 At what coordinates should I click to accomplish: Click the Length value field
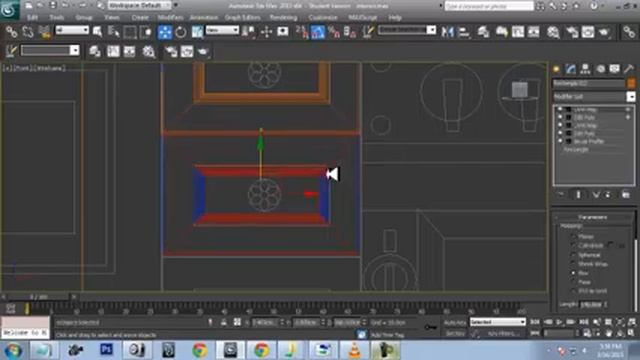pyautogui.click(x=591, y=304)
